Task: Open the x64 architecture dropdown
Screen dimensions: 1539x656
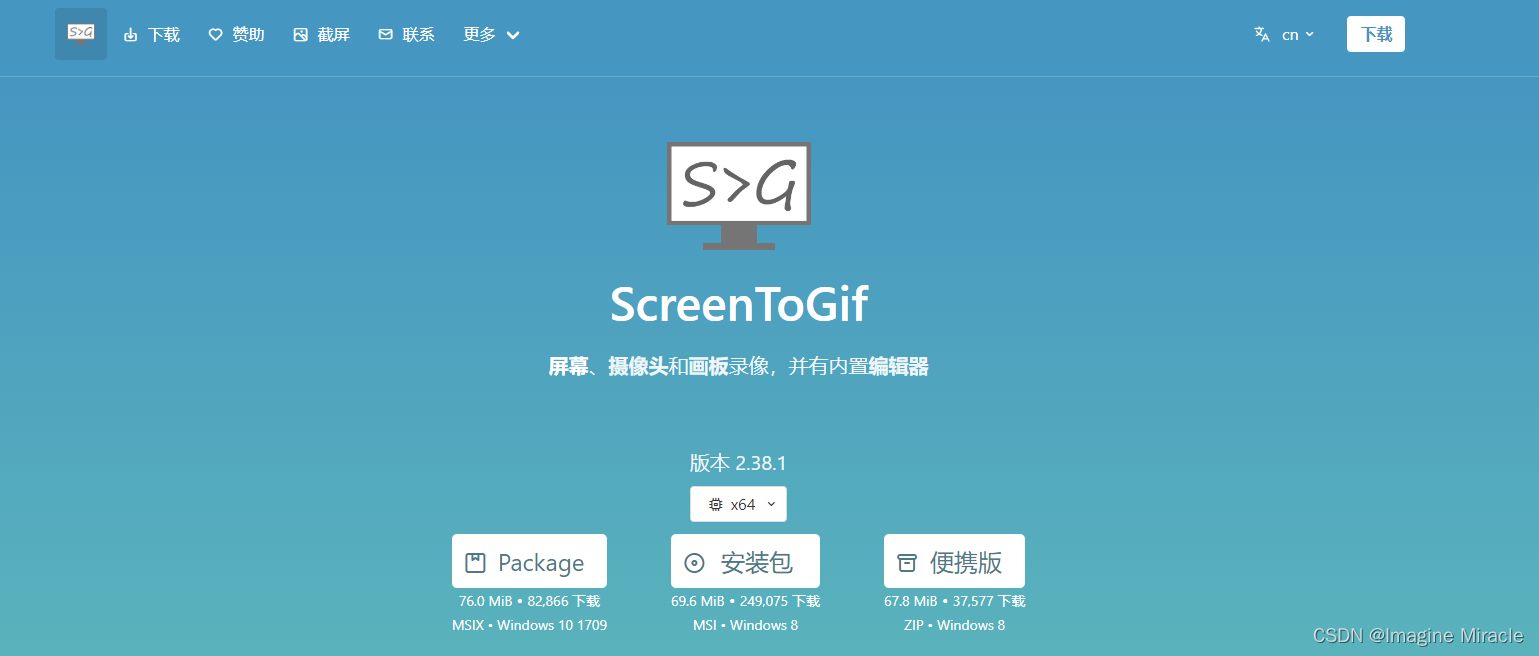Action: [x=738, y=504]
